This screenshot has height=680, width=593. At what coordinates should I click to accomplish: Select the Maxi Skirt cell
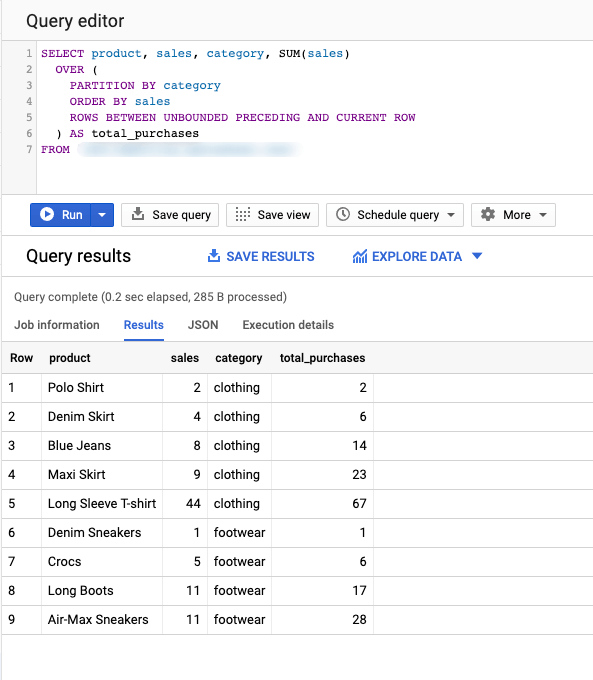click(x=102, y=475)
